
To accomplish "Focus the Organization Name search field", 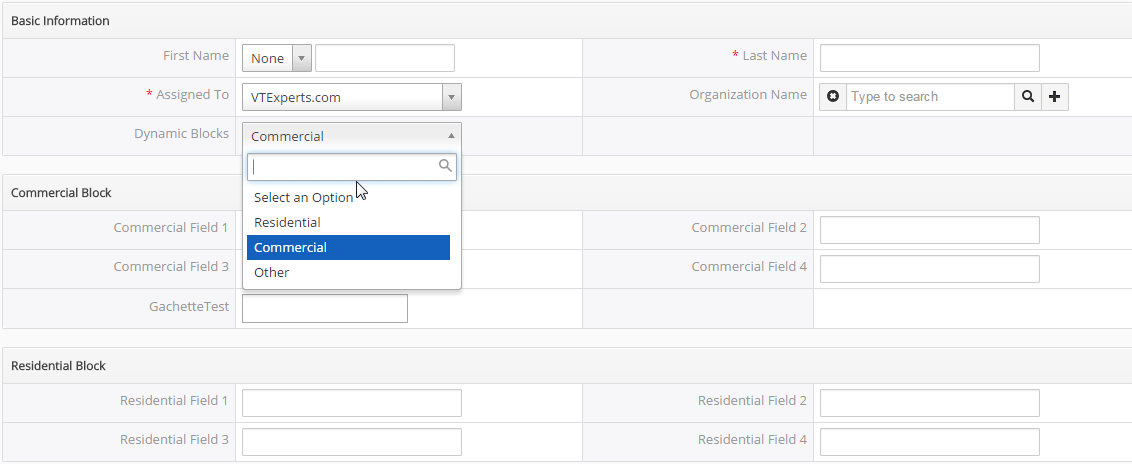I will (931, 97).
